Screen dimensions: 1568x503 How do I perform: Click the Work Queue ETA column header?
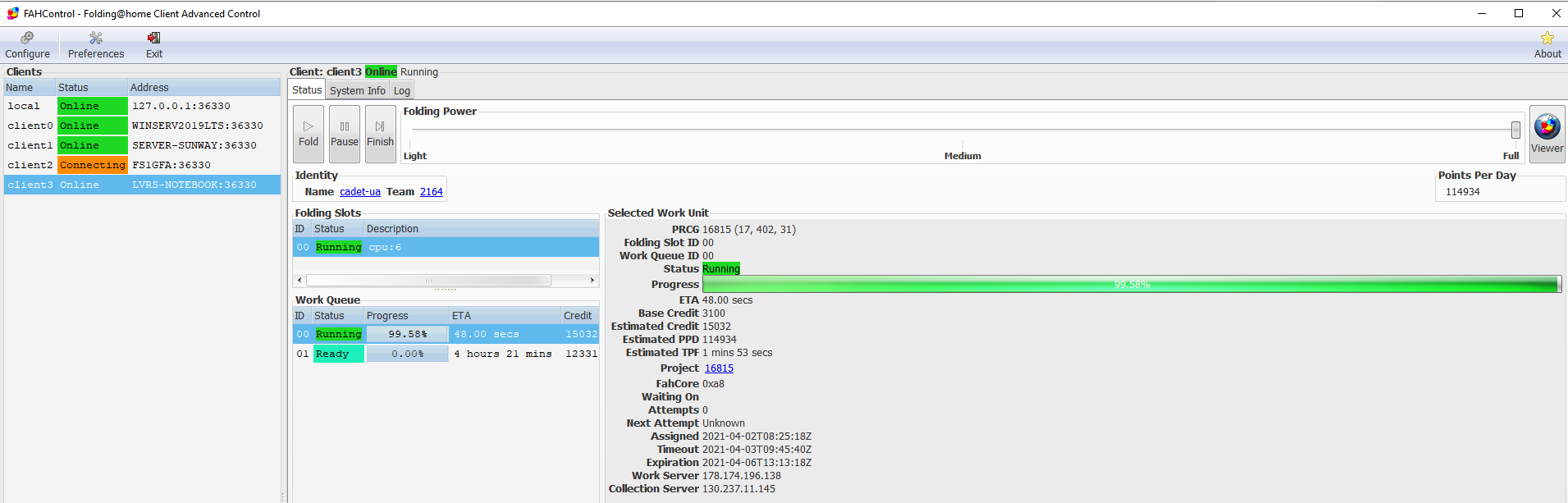505,316
